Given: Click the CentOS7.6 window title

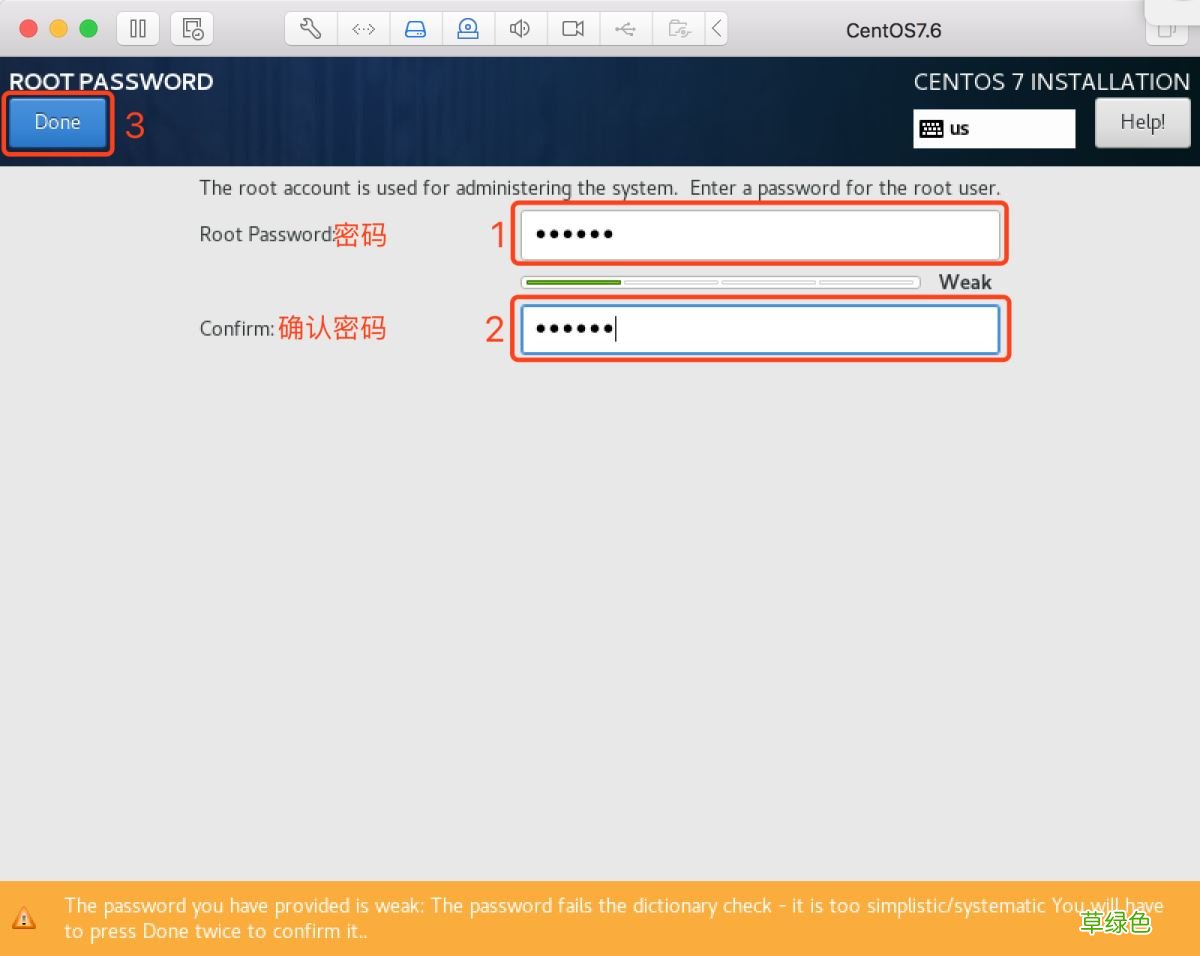Looking at the screenshot, I should click(x=893, y=30).
